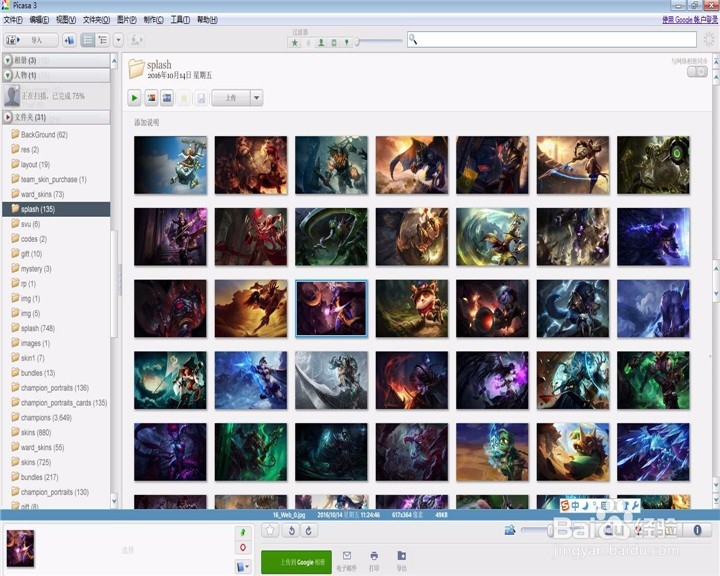
Task: Open the 工具(T) menu
Action: pos(180,20)
